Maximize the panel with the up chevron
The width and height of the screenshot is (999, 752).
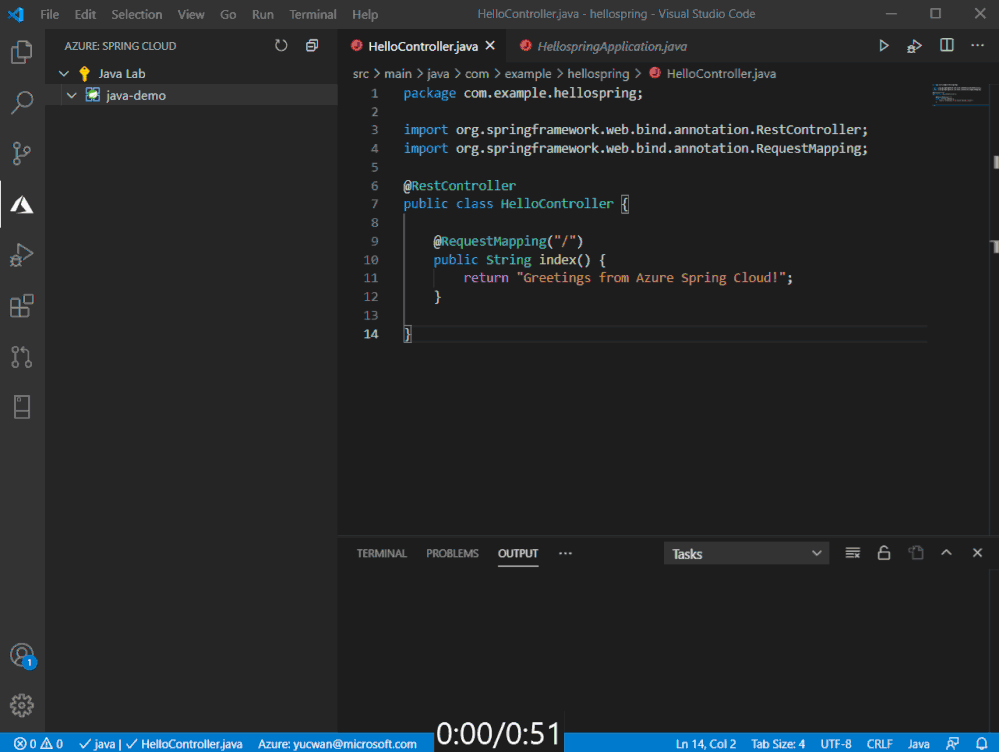[x=946, y=553]
